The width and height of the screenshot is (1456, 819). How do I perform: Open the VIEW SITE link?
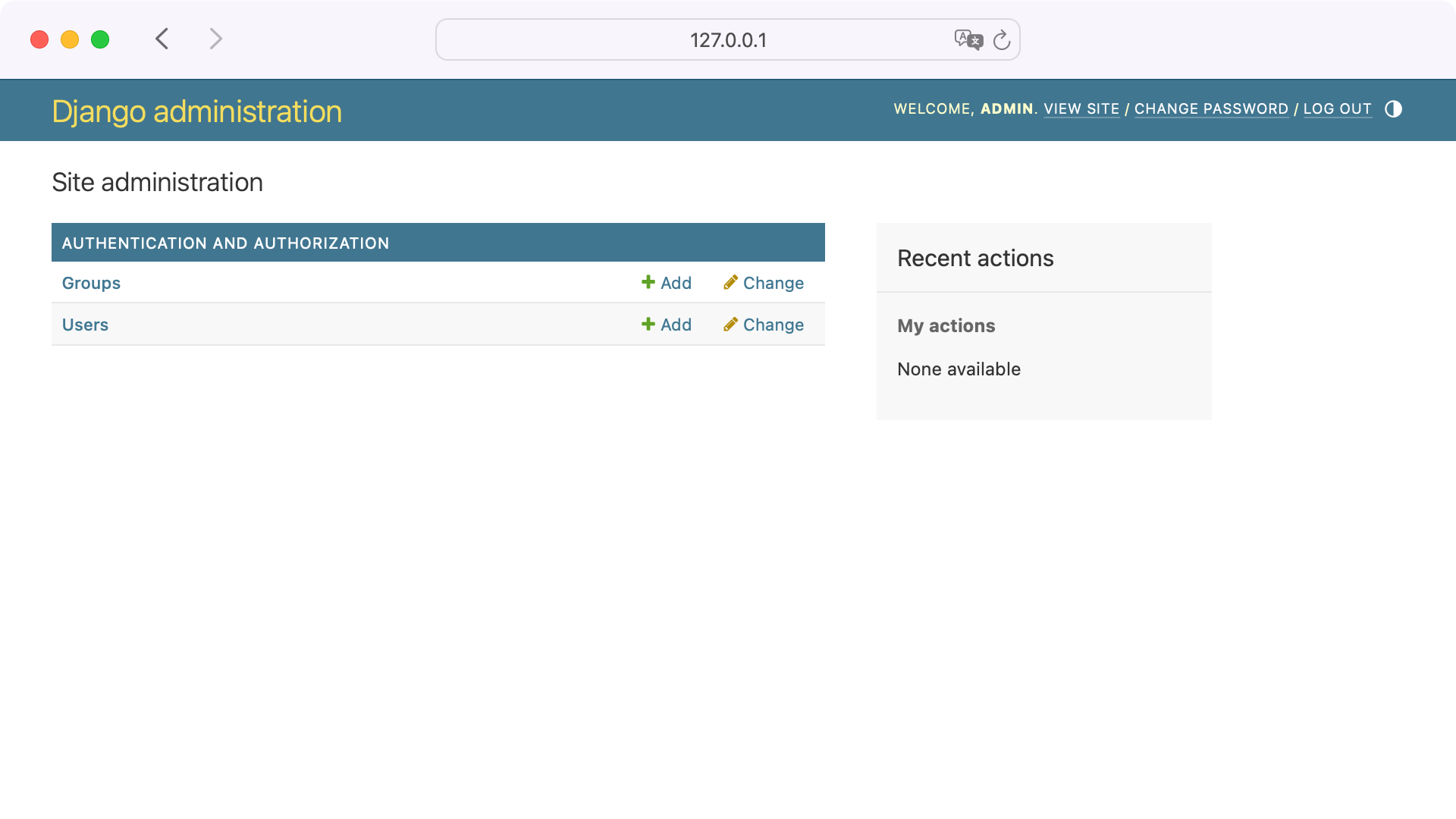point(1081,109)
